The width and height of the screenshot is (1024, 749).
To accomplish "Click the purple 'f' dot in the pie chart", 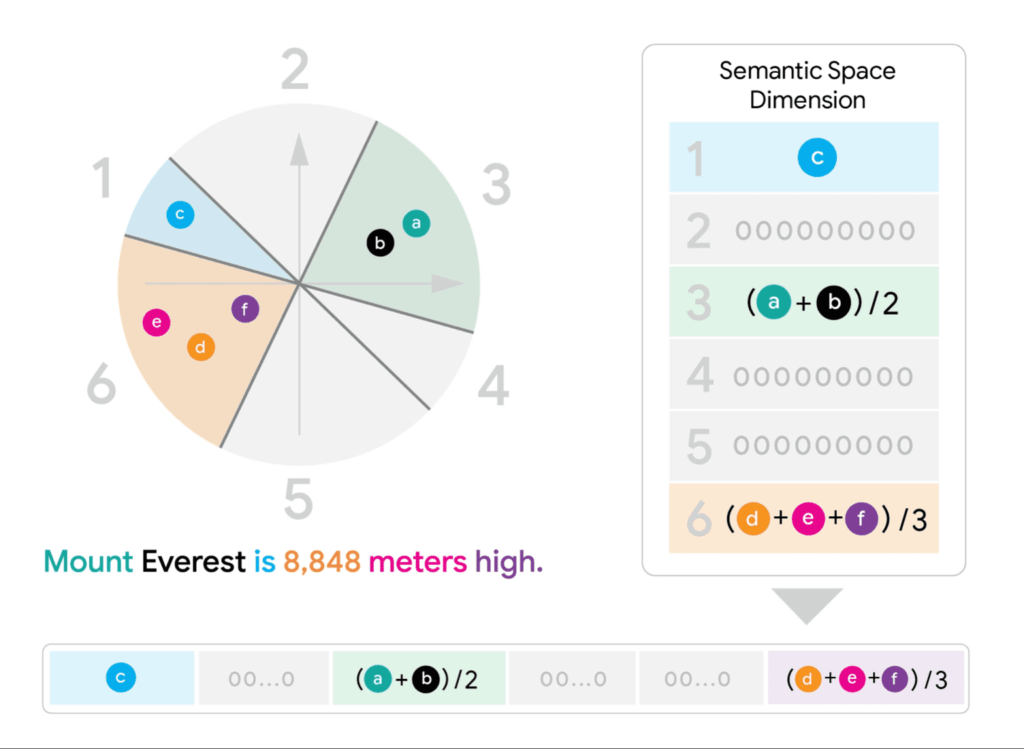I will [x=245, y=309].
